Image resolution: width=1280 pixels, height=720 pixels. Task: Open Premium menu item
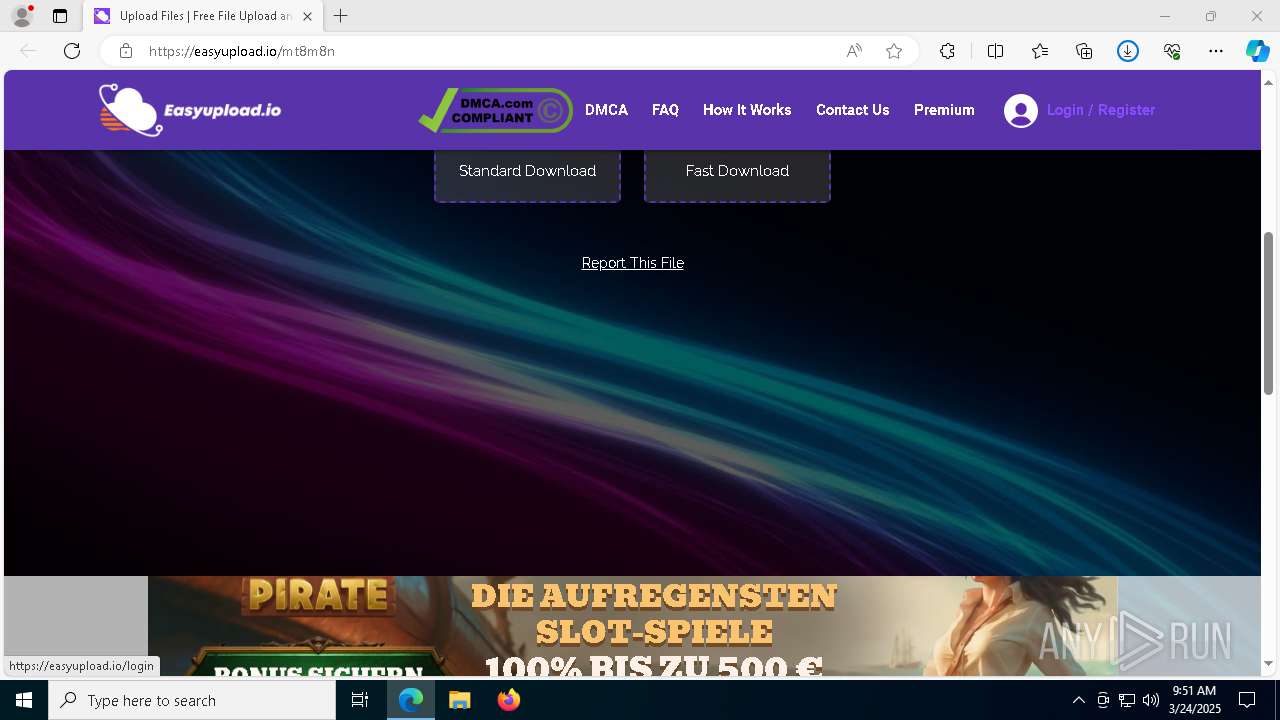[944, 110]
